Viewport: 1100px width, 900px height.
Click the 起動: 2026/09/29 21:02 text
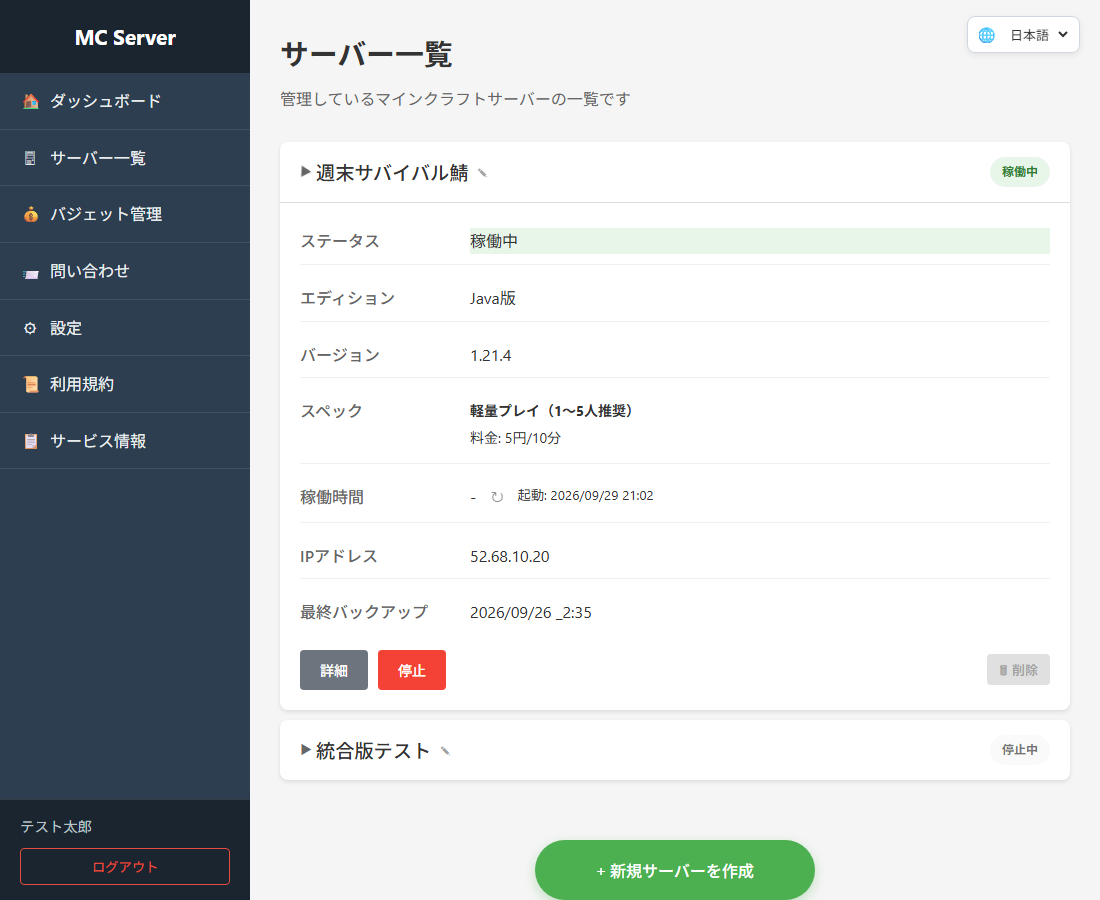[585, 496]
